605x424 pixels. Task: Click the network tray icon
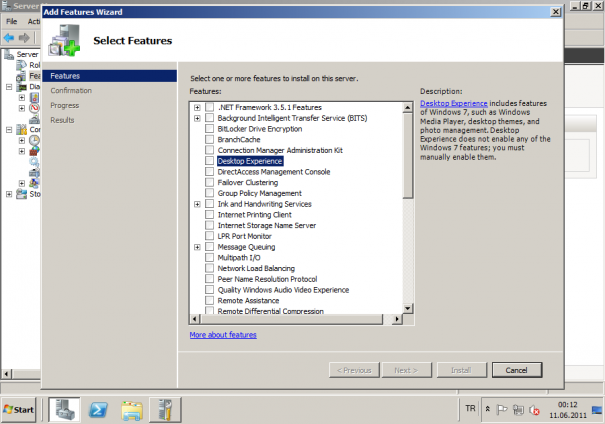518,410
